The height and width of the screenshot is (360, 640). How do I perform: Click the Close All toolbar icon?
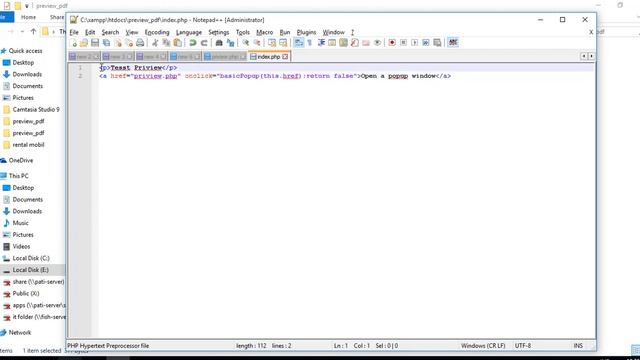pyautogui.click(x=129, y=43)
